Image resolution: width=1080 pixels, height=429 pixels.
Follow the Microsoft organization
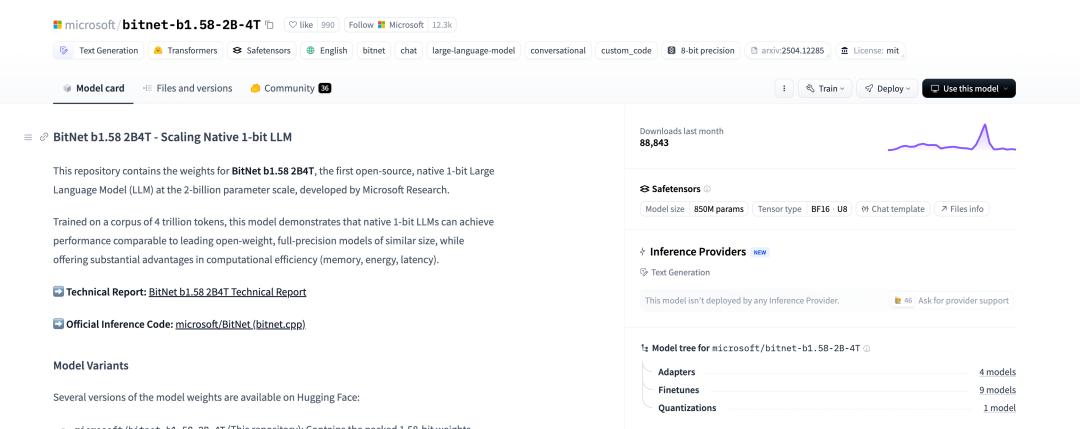[x=385, y=24]
